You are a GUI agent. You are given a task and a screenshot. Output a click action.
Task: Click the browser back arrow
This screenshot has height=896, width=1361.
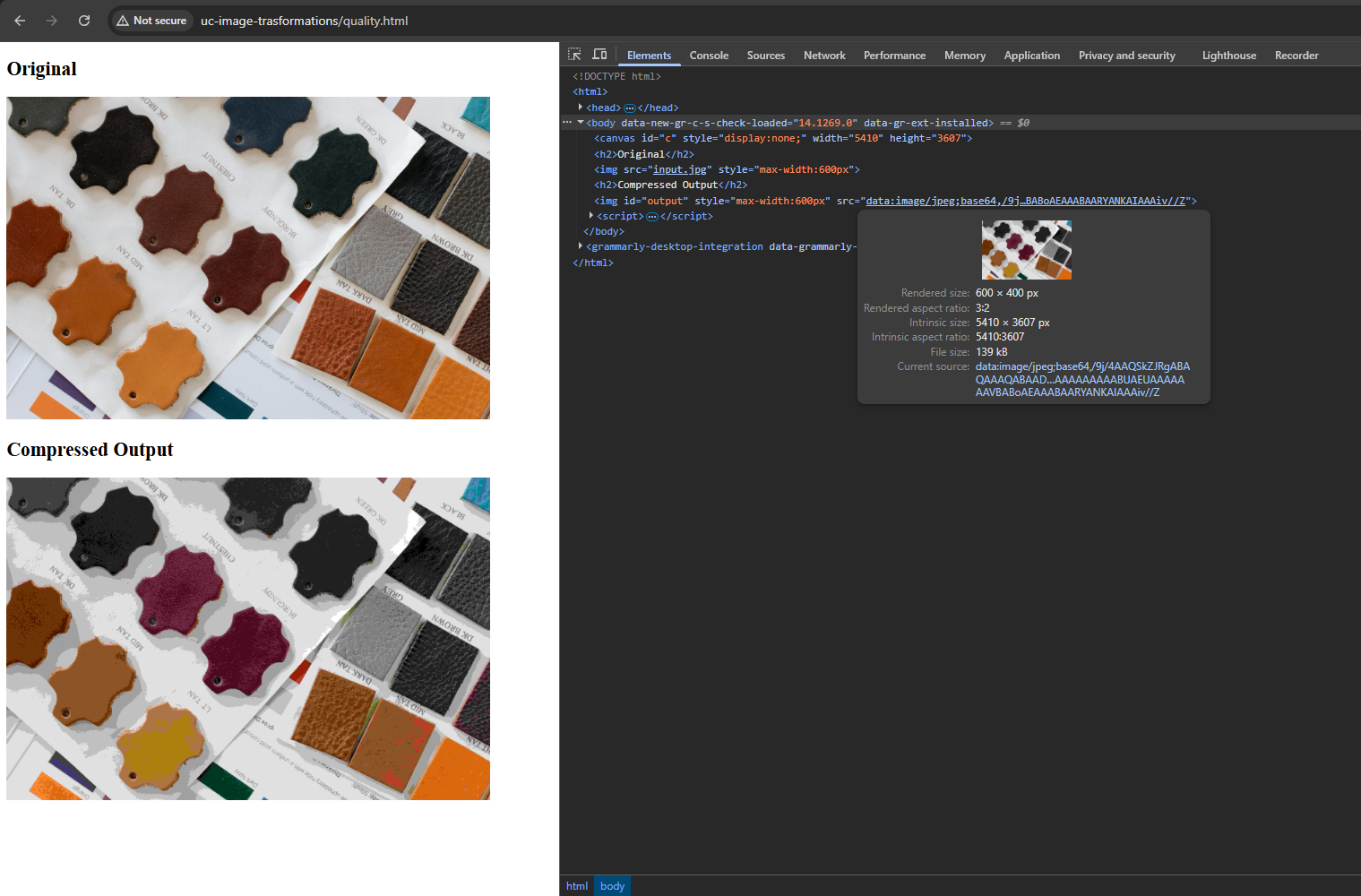[x=19, y=20]
